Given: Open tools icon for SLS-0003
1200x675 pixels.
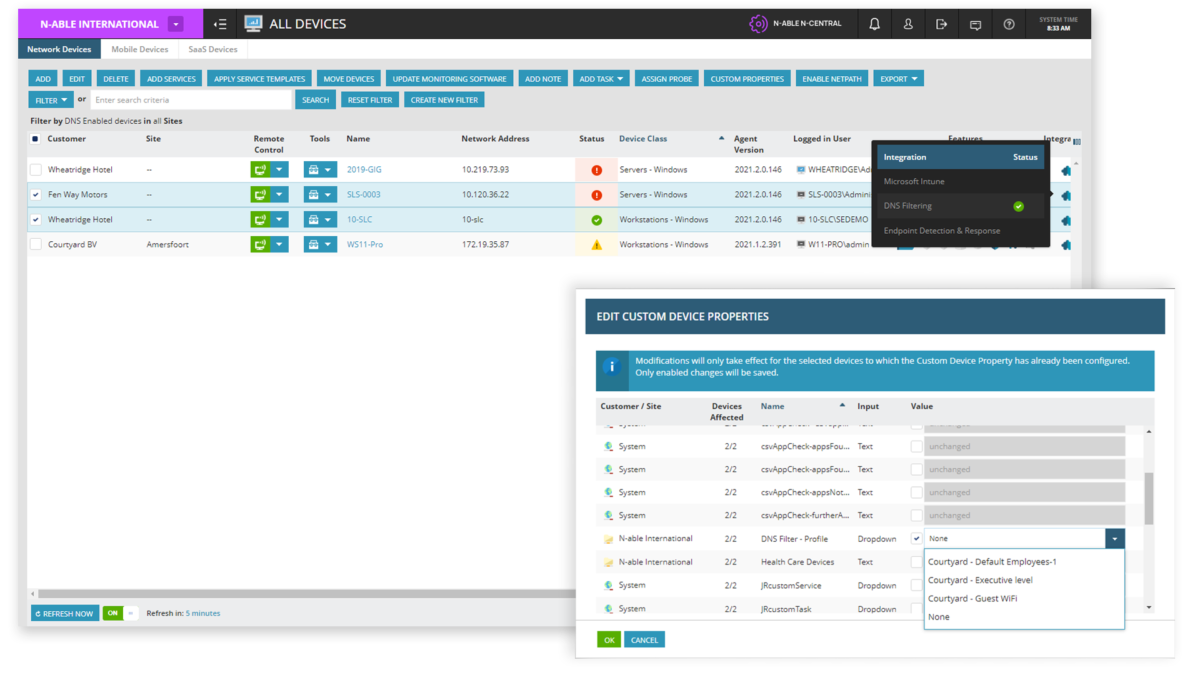Looking at the screenshot, I should tap(313, 195).
